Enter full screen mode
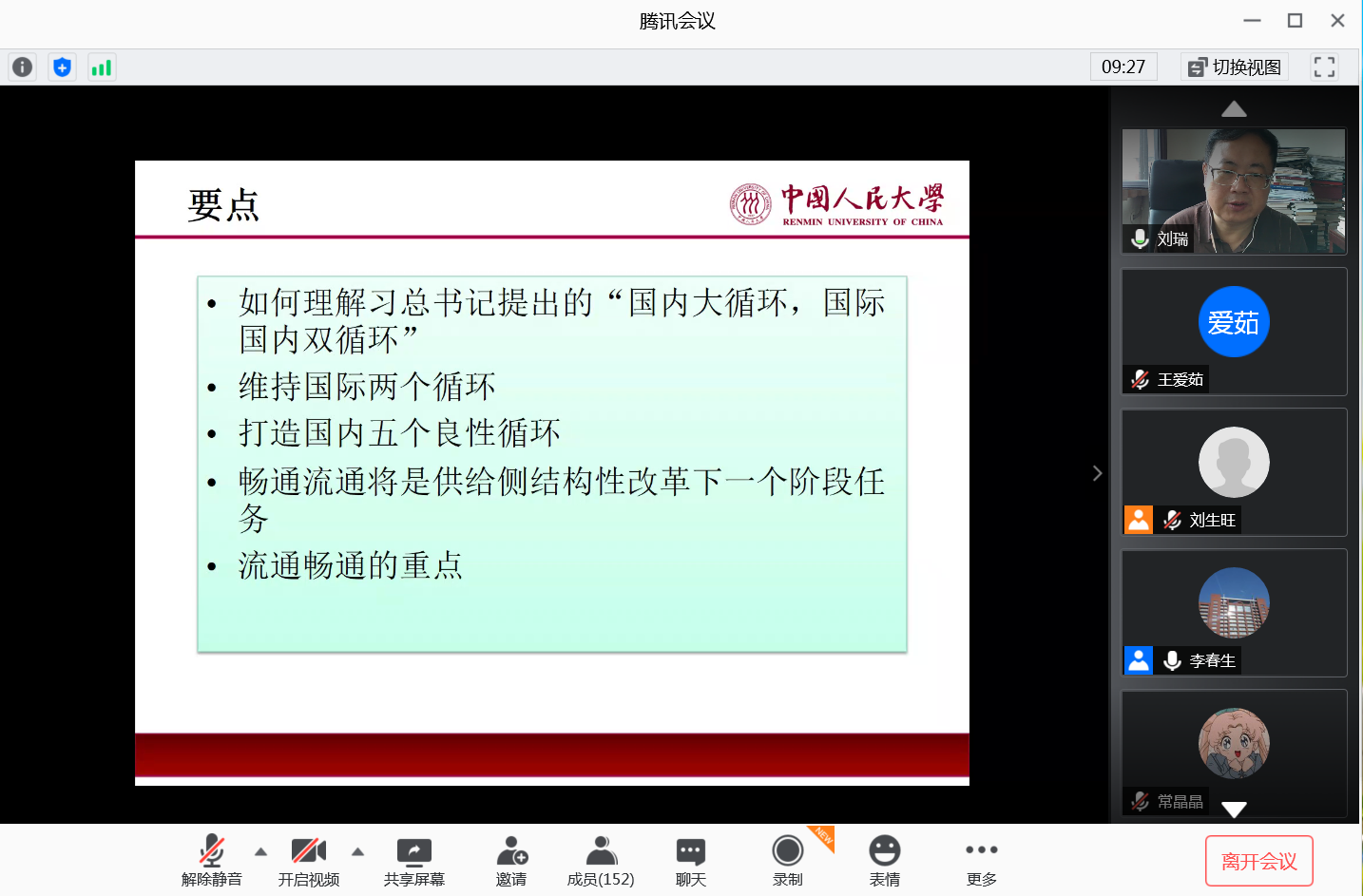The width and height of the screenshot is (1363, 896). (x=1323, y=67)
